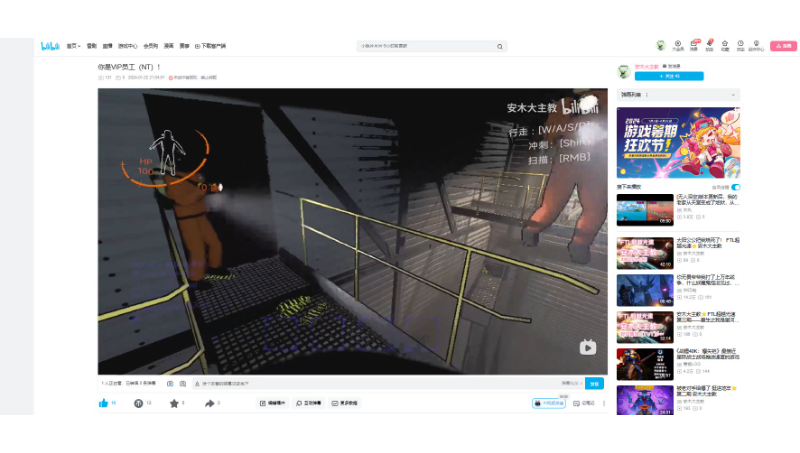Open 赛事 in the top navigation
The width and height of the screenshot is (800, 453).
coord(185,46)
